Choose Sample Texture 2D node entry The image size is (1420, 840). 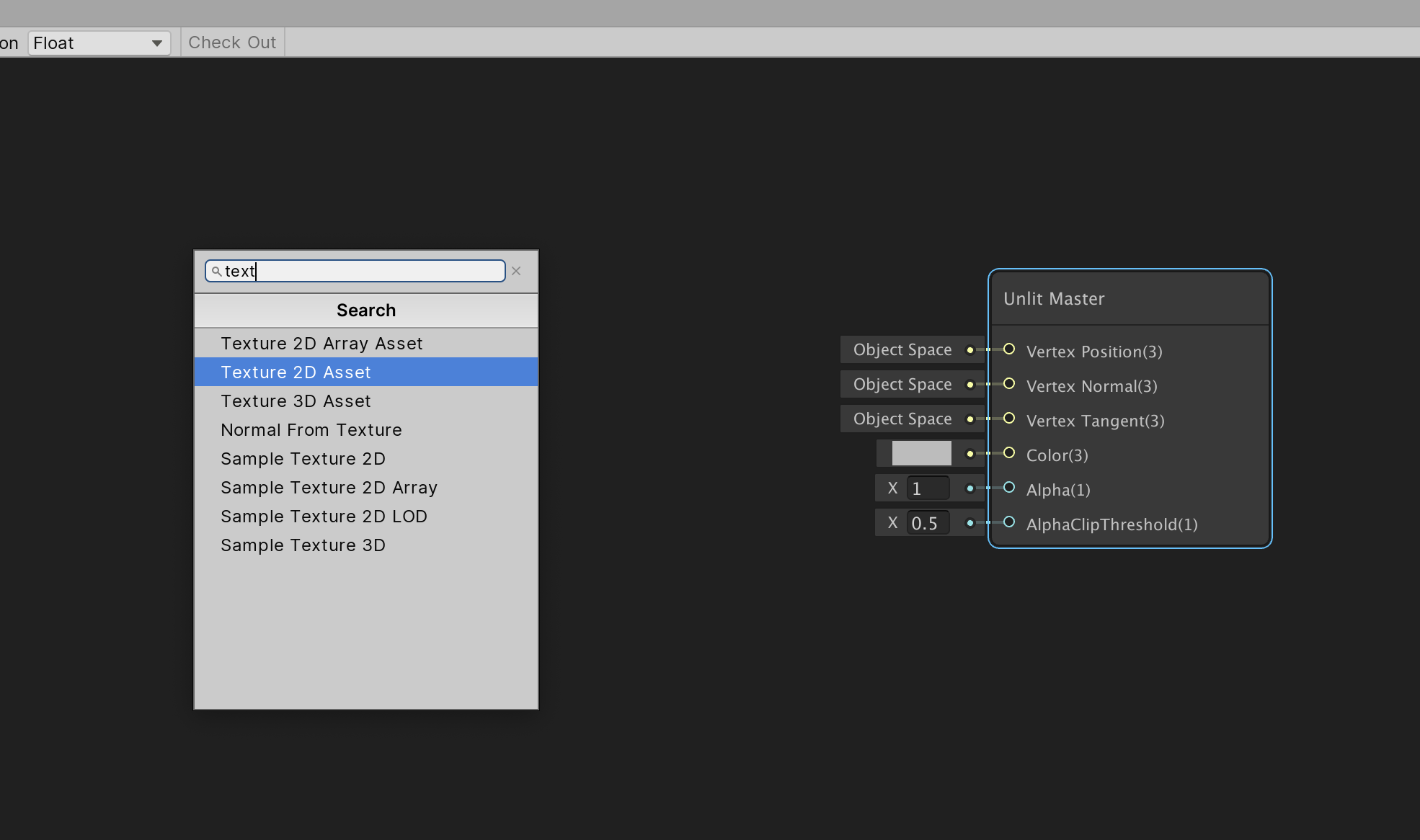(x=303, y=459)
